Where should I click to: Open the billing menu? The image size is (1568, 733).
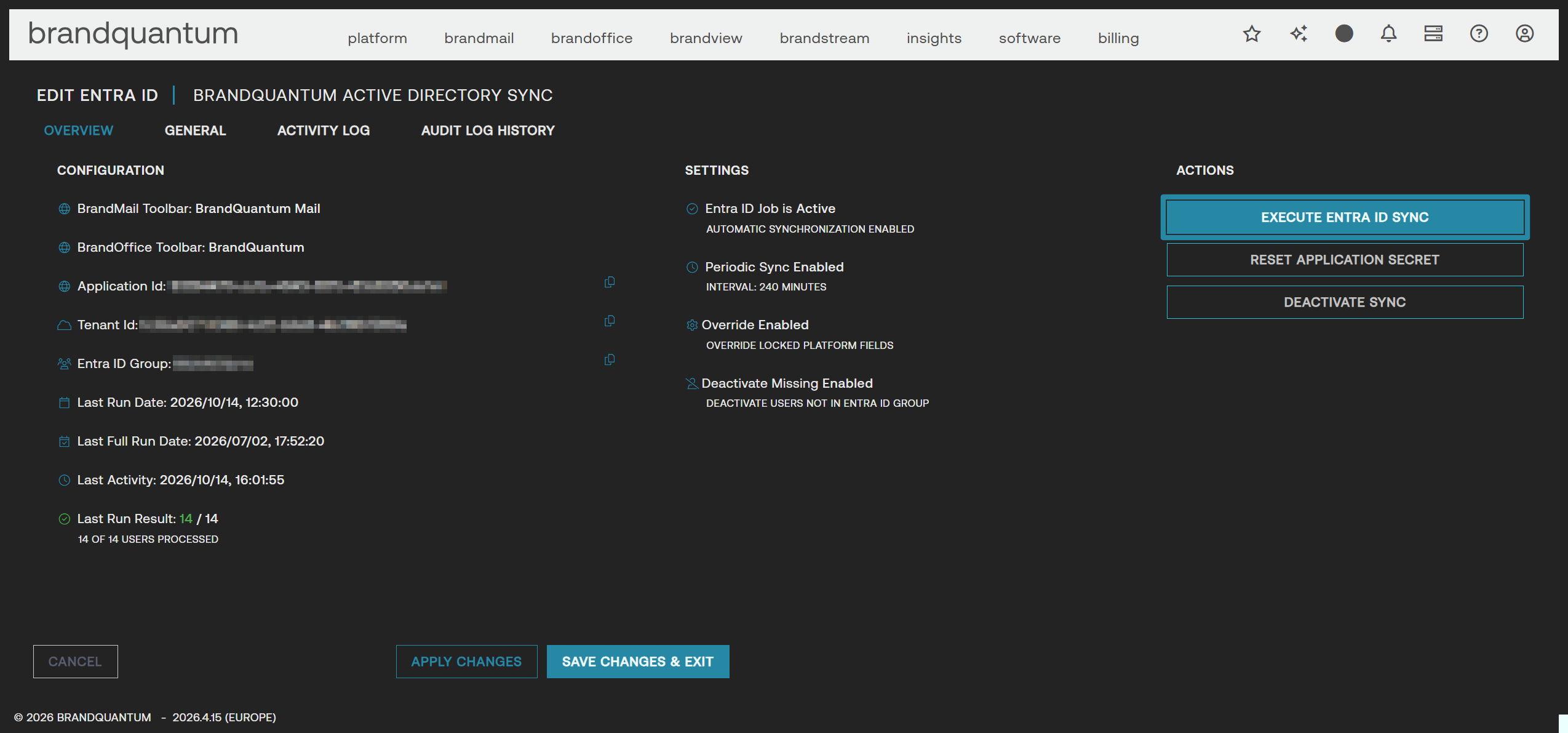point(1118,38)
